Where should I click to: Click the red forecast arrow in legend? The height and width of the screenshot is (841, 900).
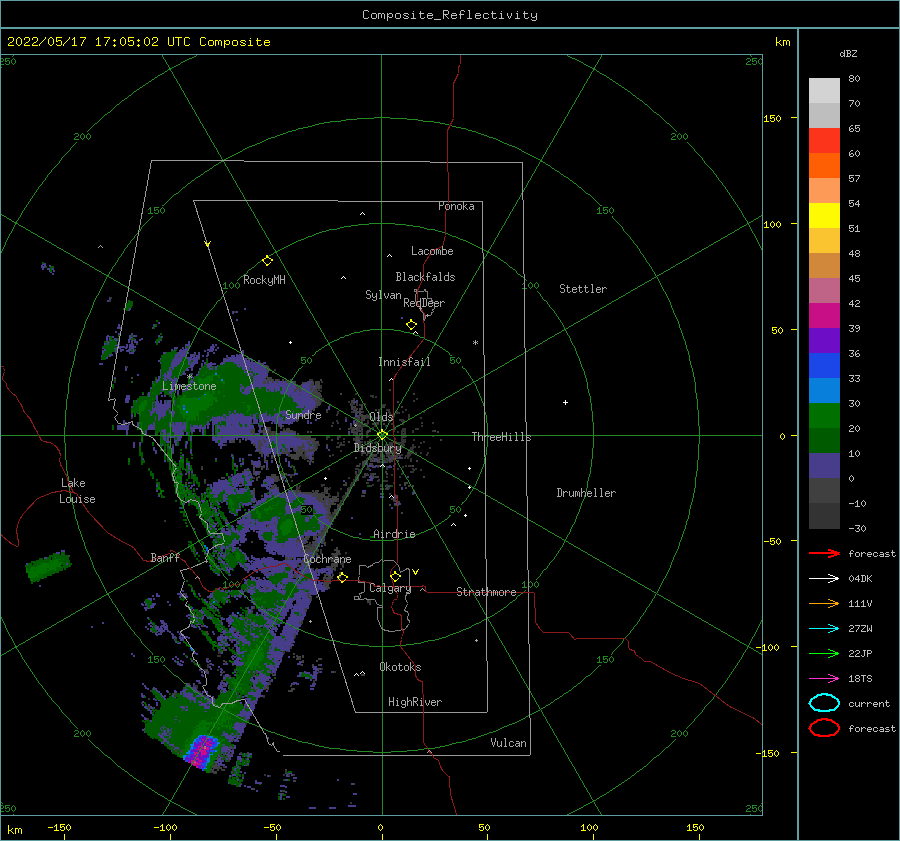[824, 553]
